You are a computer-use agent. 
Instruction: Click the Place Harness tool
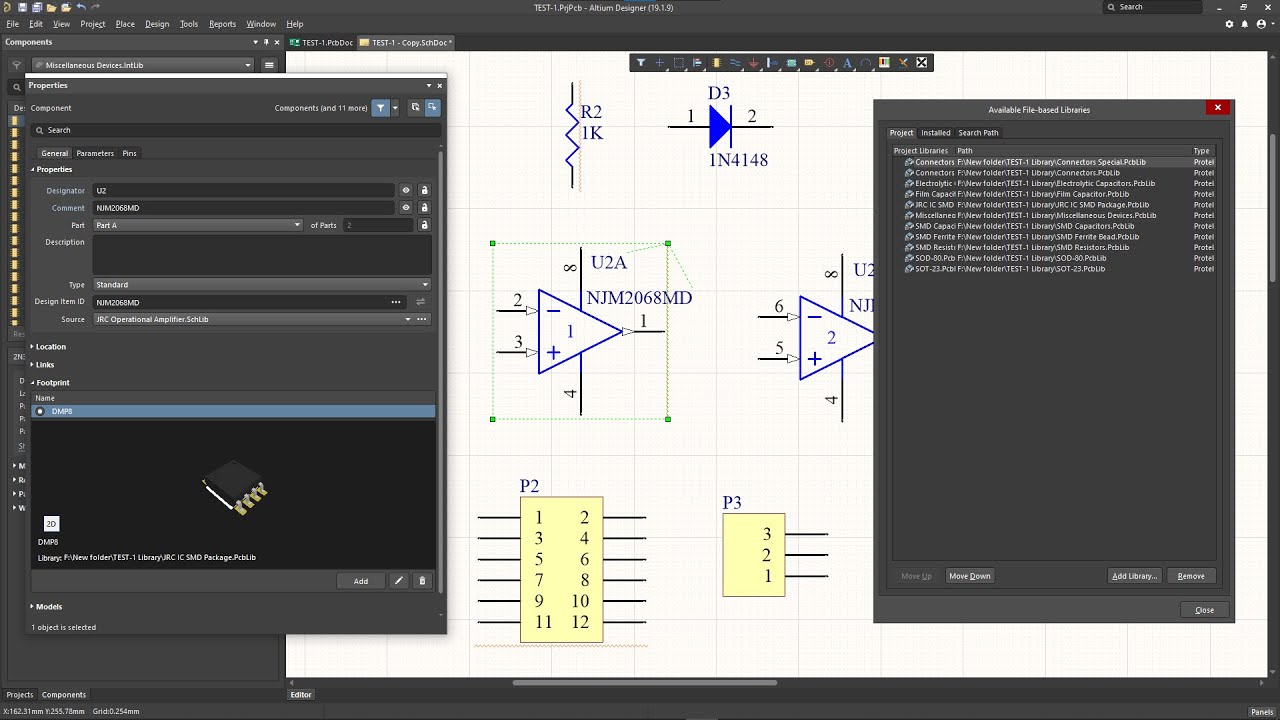pyautogui.click(x=772, y=62)
